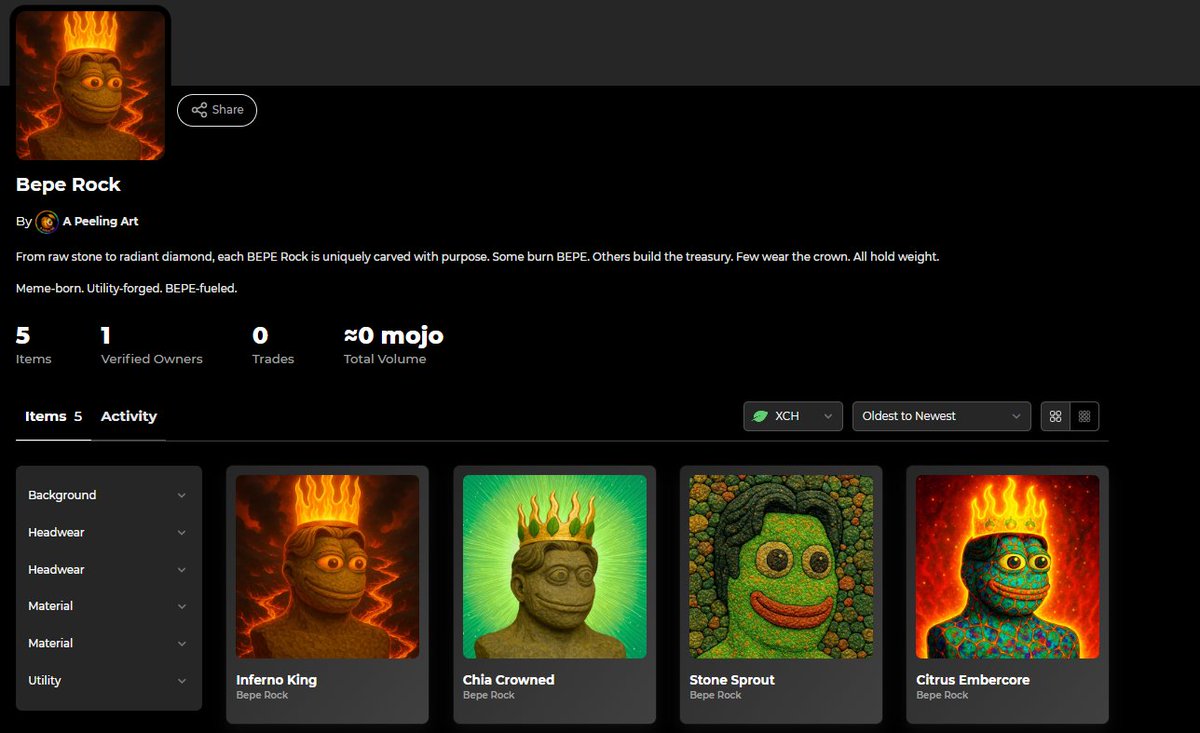This screenshot has width=1200, height=733.
Task: Click Bepe Rock label under Stone Sprout
Action: (716, 695)
